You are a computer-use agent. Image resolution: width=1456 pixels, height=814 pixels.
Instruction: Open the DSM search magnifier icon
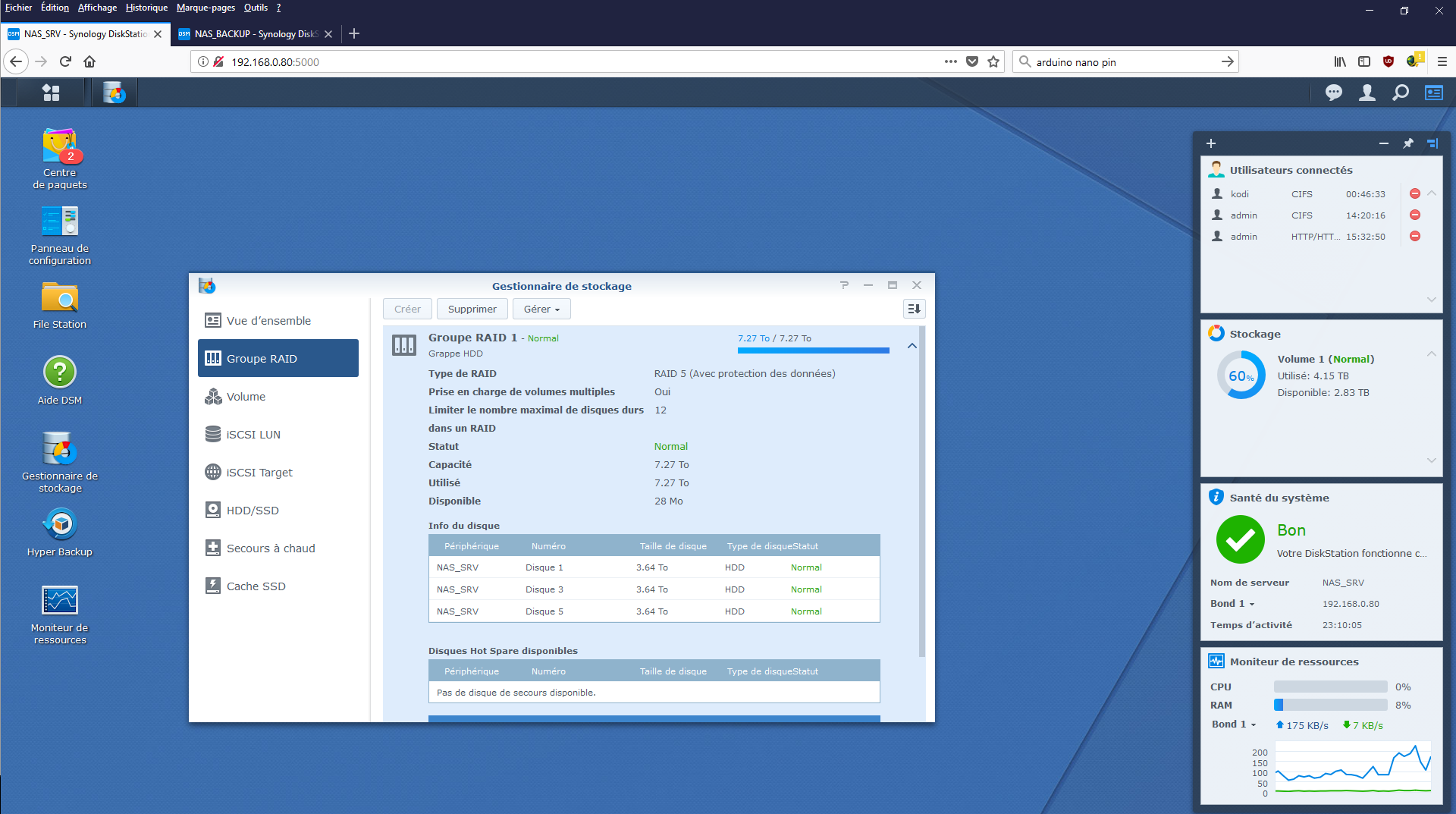click(x=1400, y=93)
